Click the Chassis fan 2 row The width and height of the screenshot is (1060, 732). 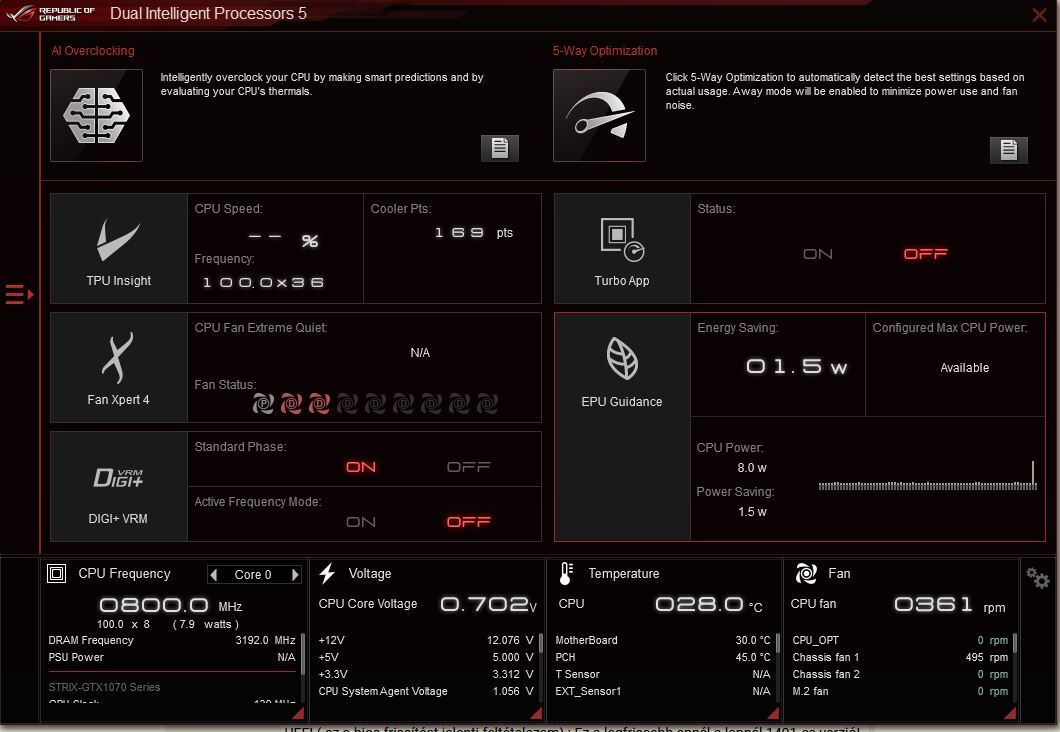point(900,674)
